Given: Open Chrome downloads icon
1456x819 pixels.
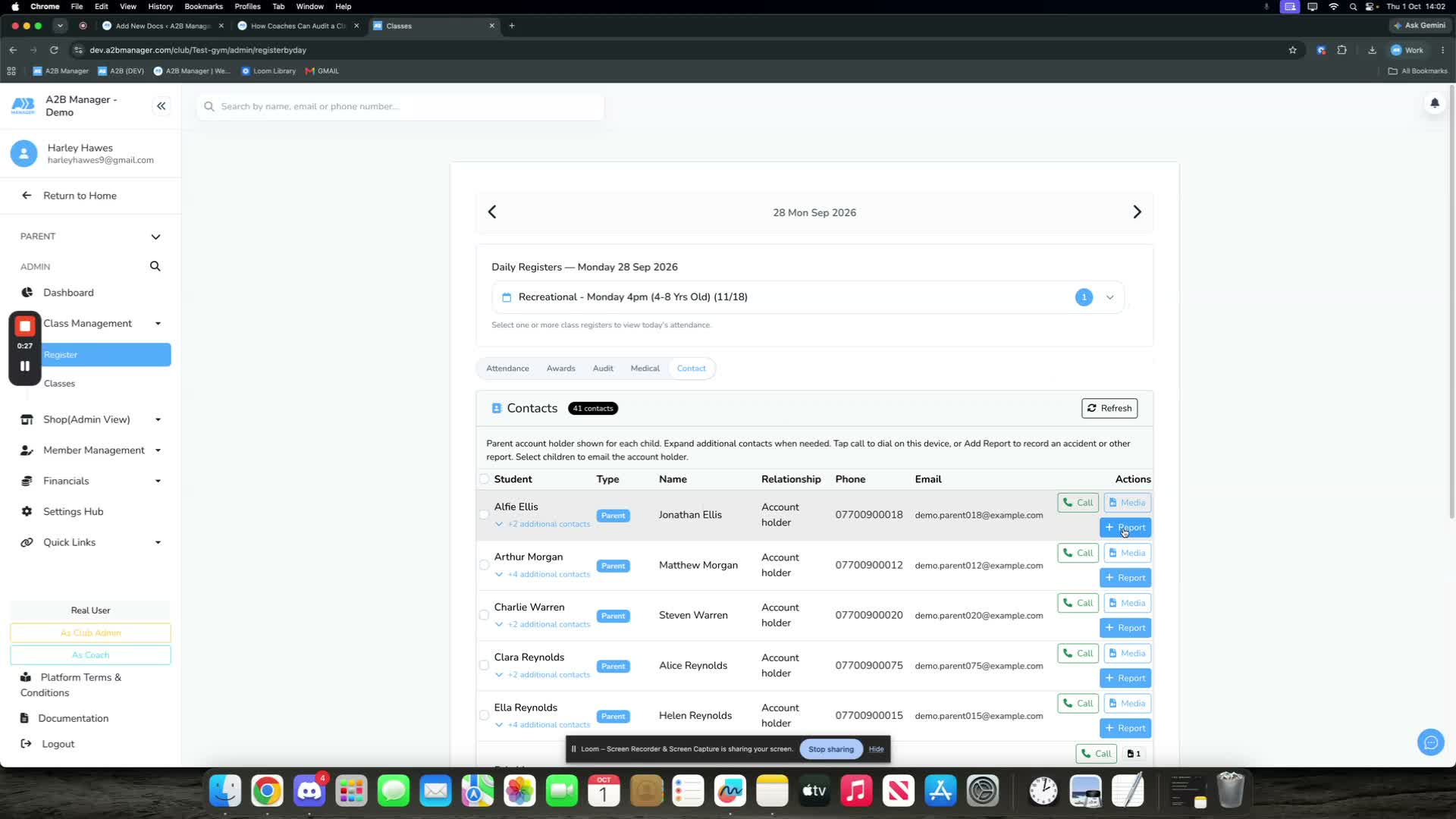Looking at the screenshot, I should coord(1372,50).
